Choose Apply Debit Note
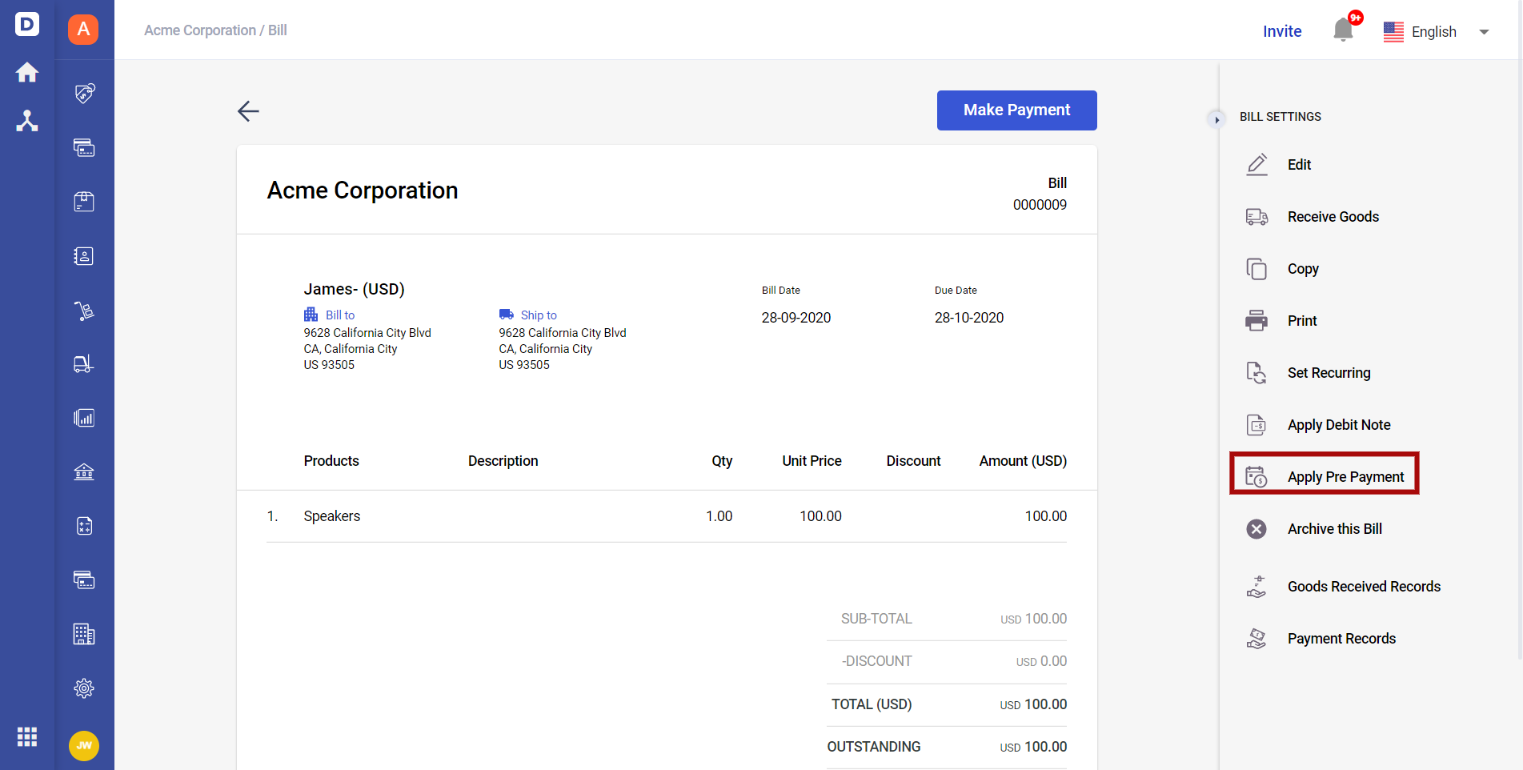Image resolution: width=1523 pixels, height=770 pixels. pos(1339,425)
